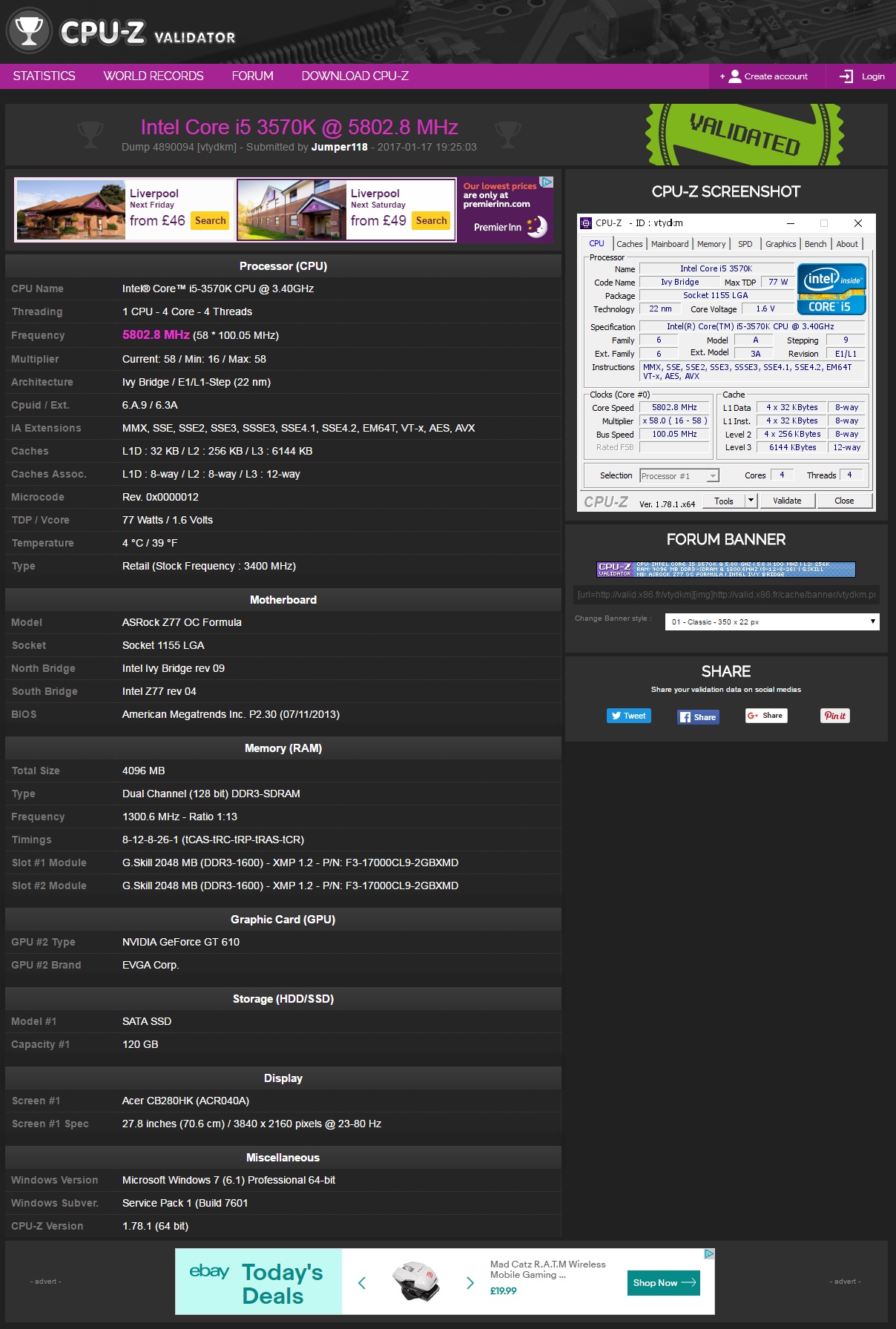This screenshot has width=896, height=1329.
Task: Open DOWNLOAD CPU-Z page
Action: (x=355, y=76)
